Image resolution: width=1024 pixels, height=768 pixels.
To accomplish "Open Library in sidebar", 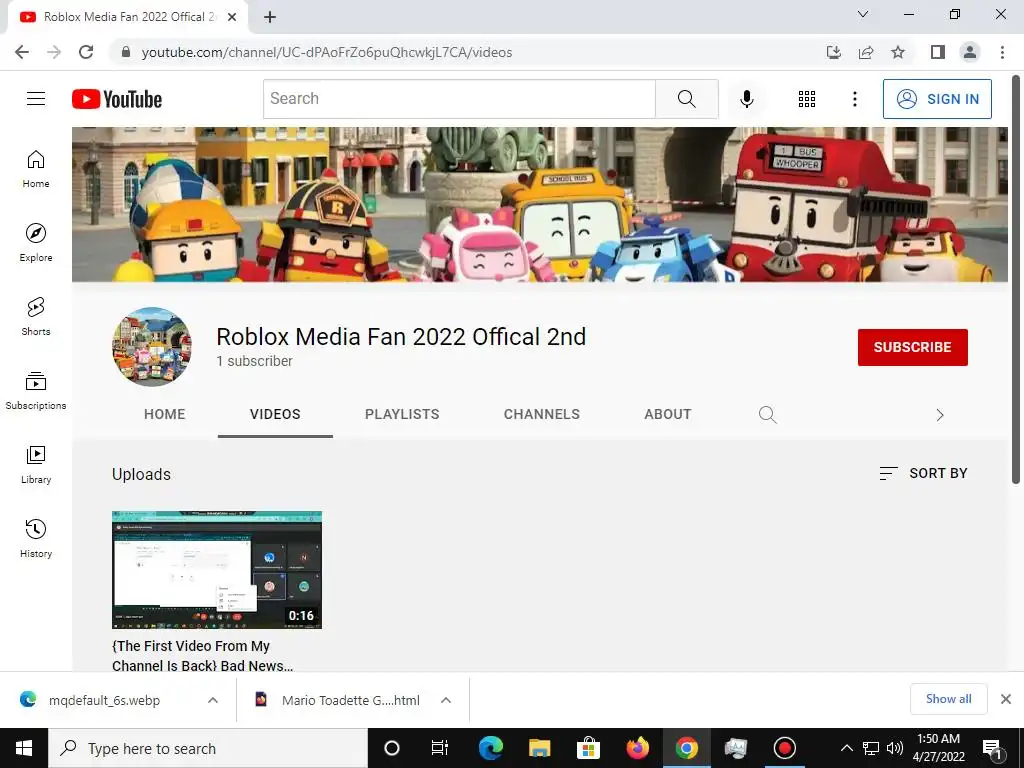I will [36, 465].
